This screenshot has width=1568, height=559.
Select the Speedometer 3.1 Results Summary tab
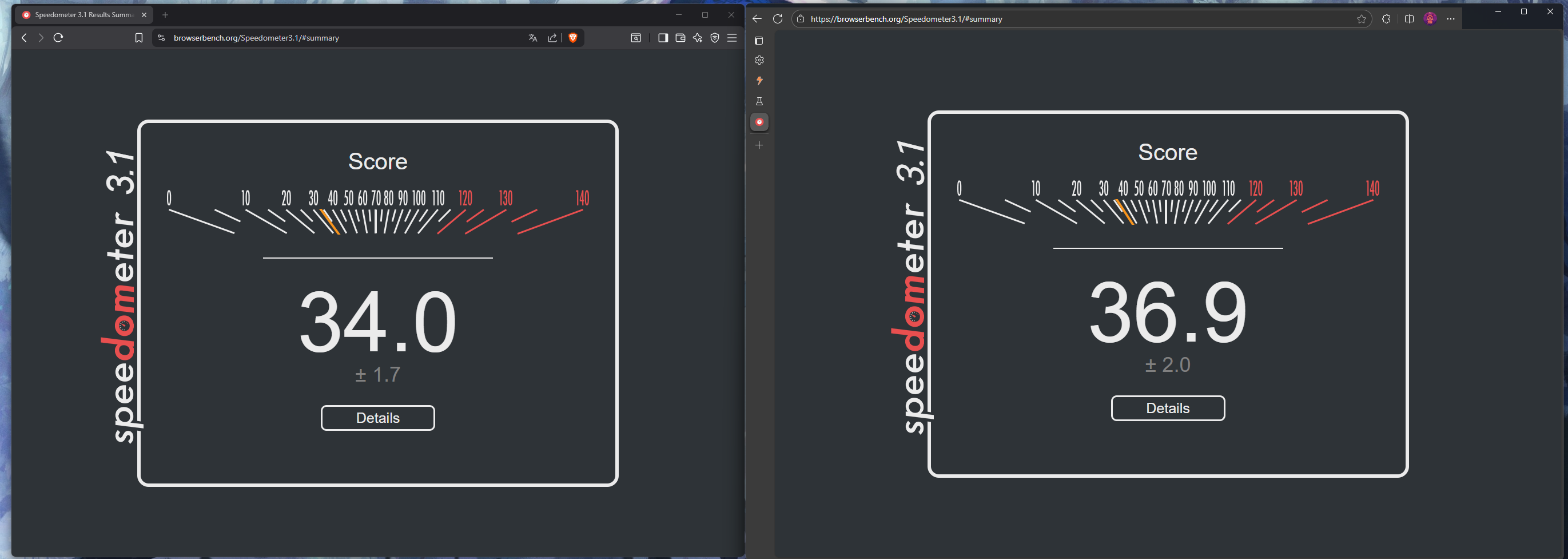coord(84,15)
